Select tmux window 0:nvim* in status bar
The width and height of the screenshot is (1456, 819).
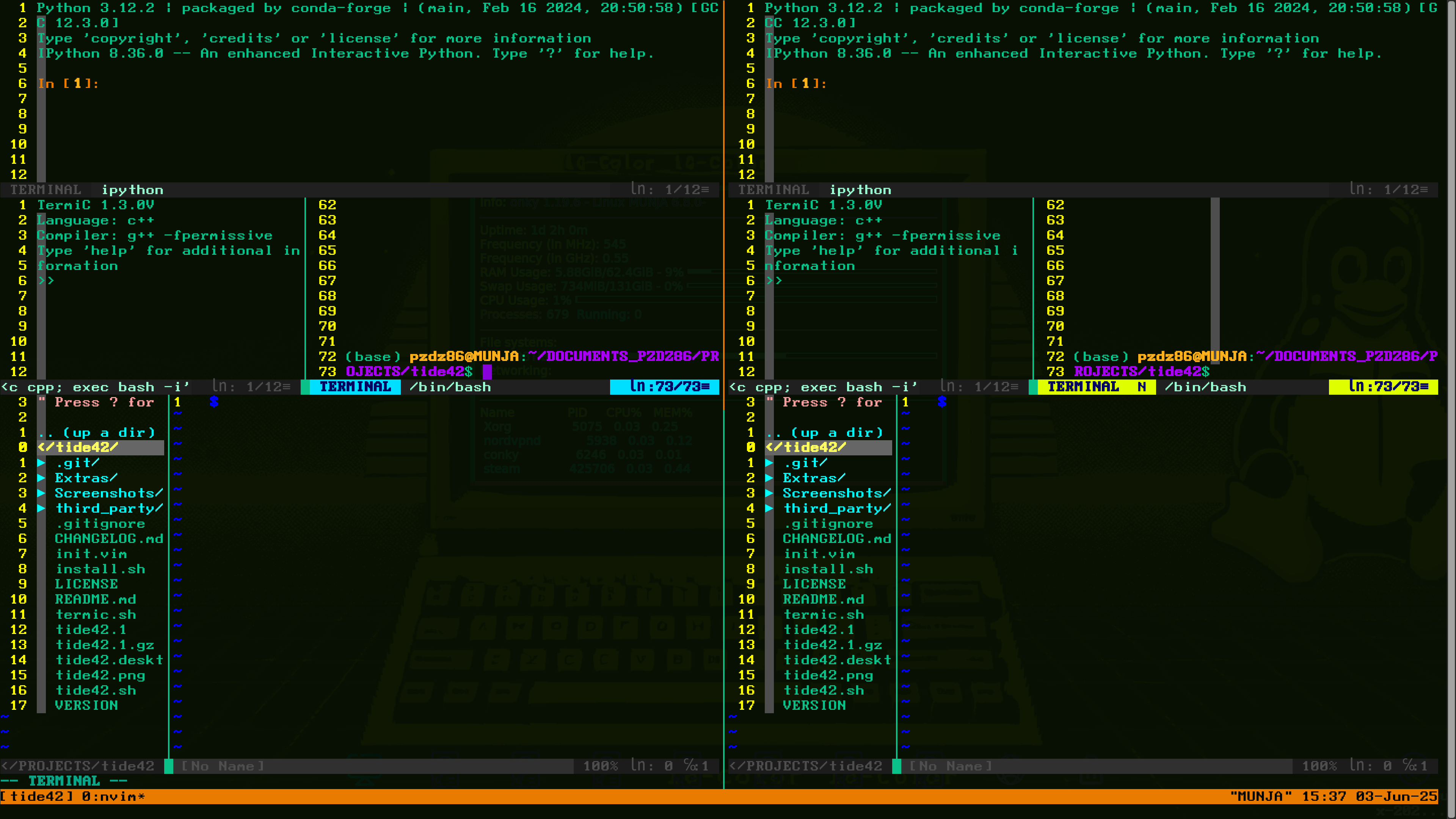click(113, 797)
